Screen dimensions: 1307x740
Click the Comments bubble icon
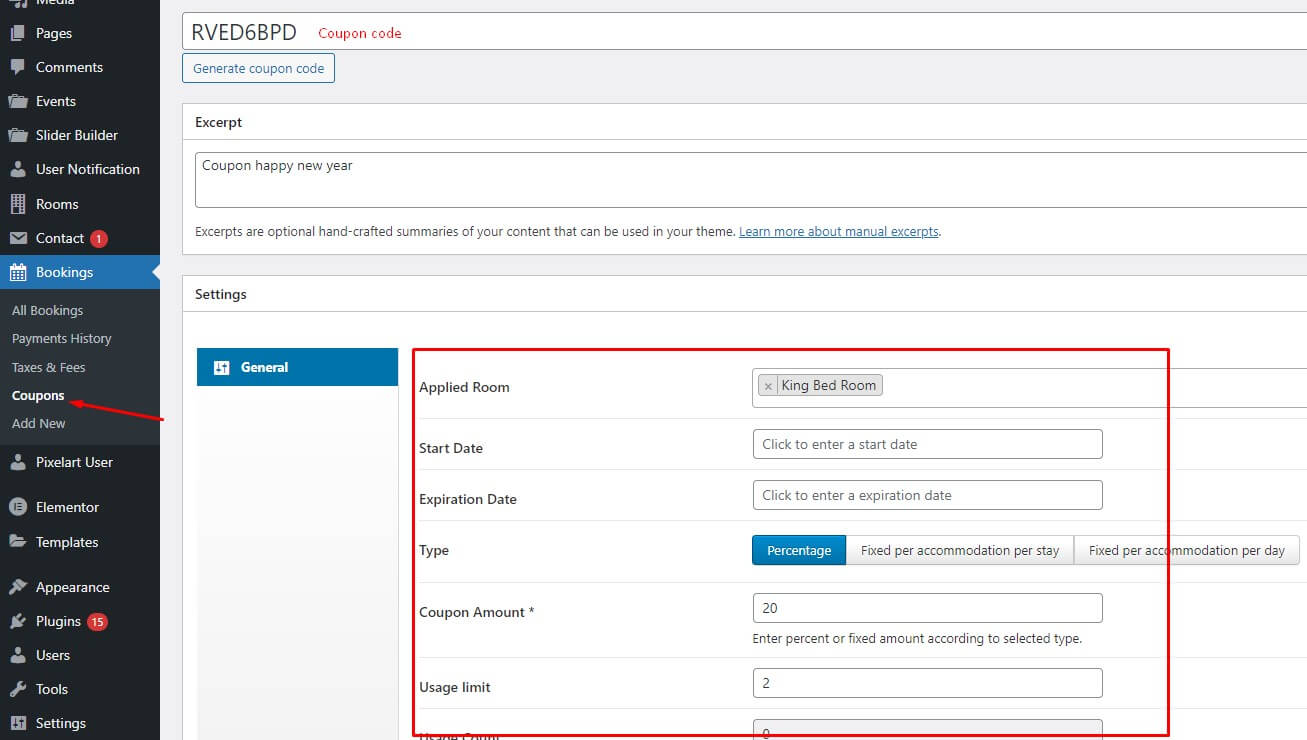tap(18, 67)
